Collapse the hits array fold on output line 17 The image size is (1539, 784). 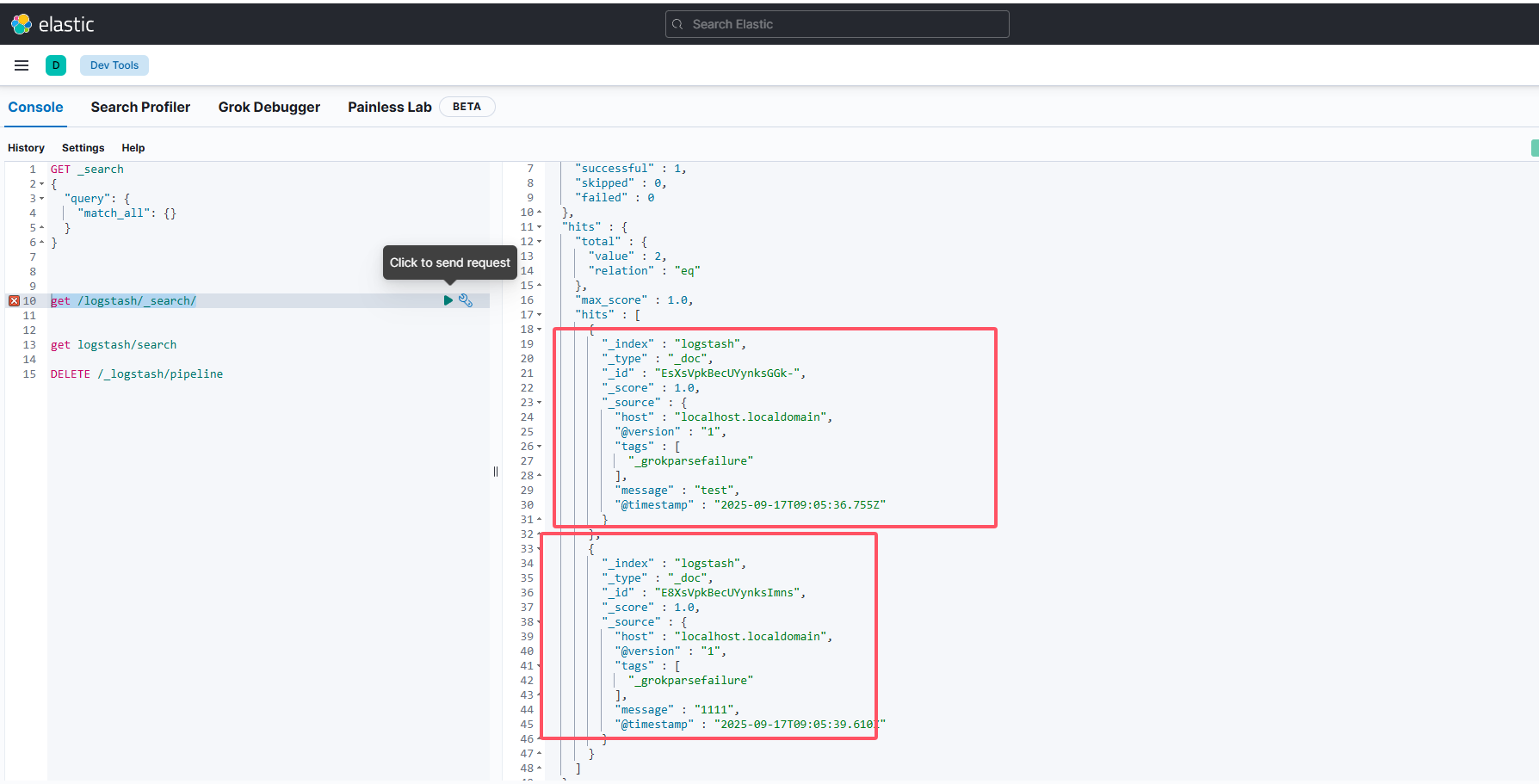540,315
